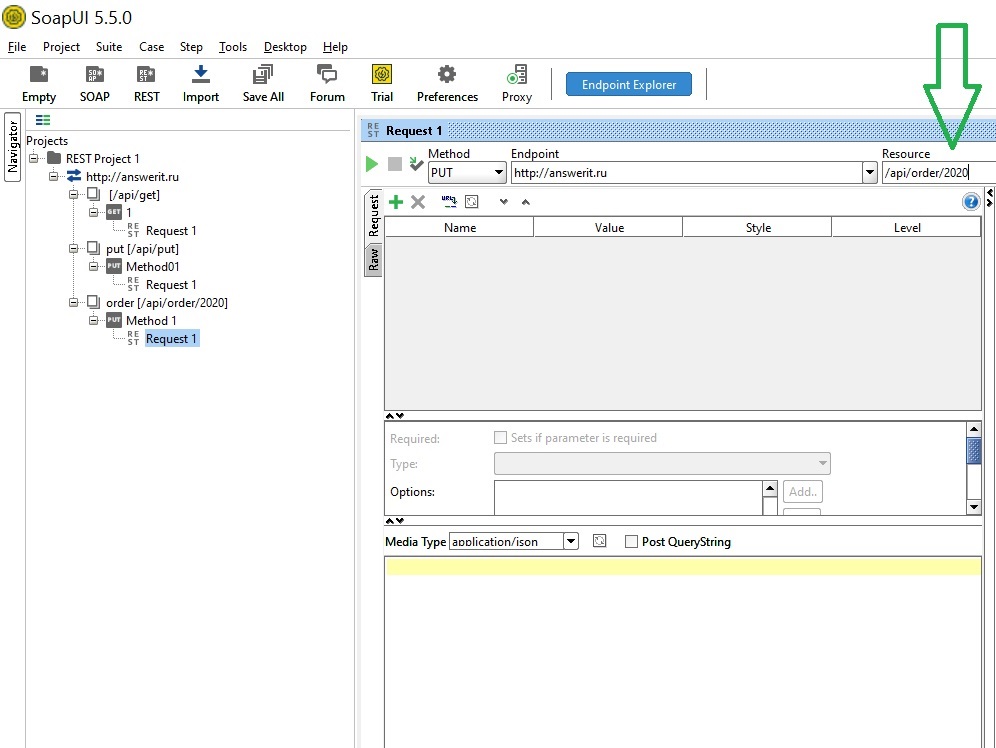Open the Media Type dropdown arrow
This screenshot has width=996, height=748.
tap(570, 541)
